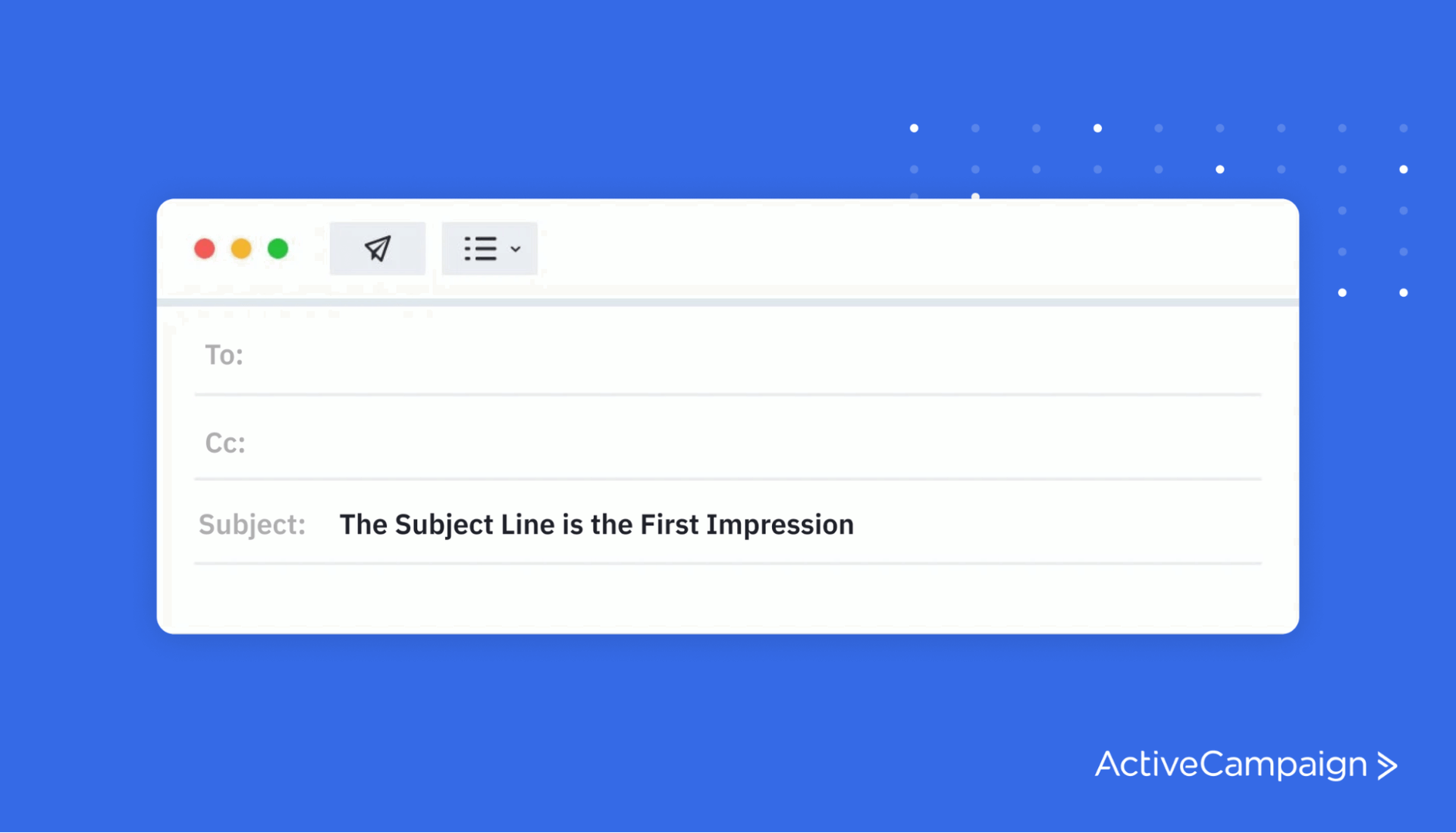Open the ActiveCampaign logo link
The width and height of the screenshot is (1456, 833).
1230,764
